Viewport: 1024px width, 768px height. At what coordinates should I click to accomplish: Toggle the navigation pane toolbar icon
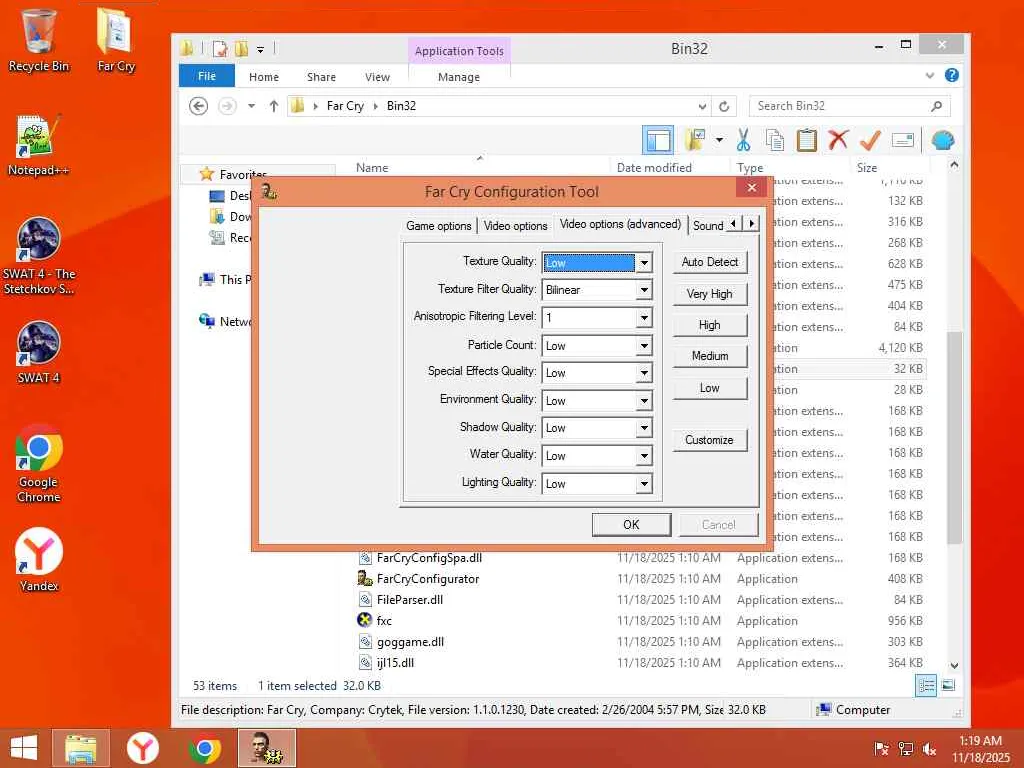point(658,140)
